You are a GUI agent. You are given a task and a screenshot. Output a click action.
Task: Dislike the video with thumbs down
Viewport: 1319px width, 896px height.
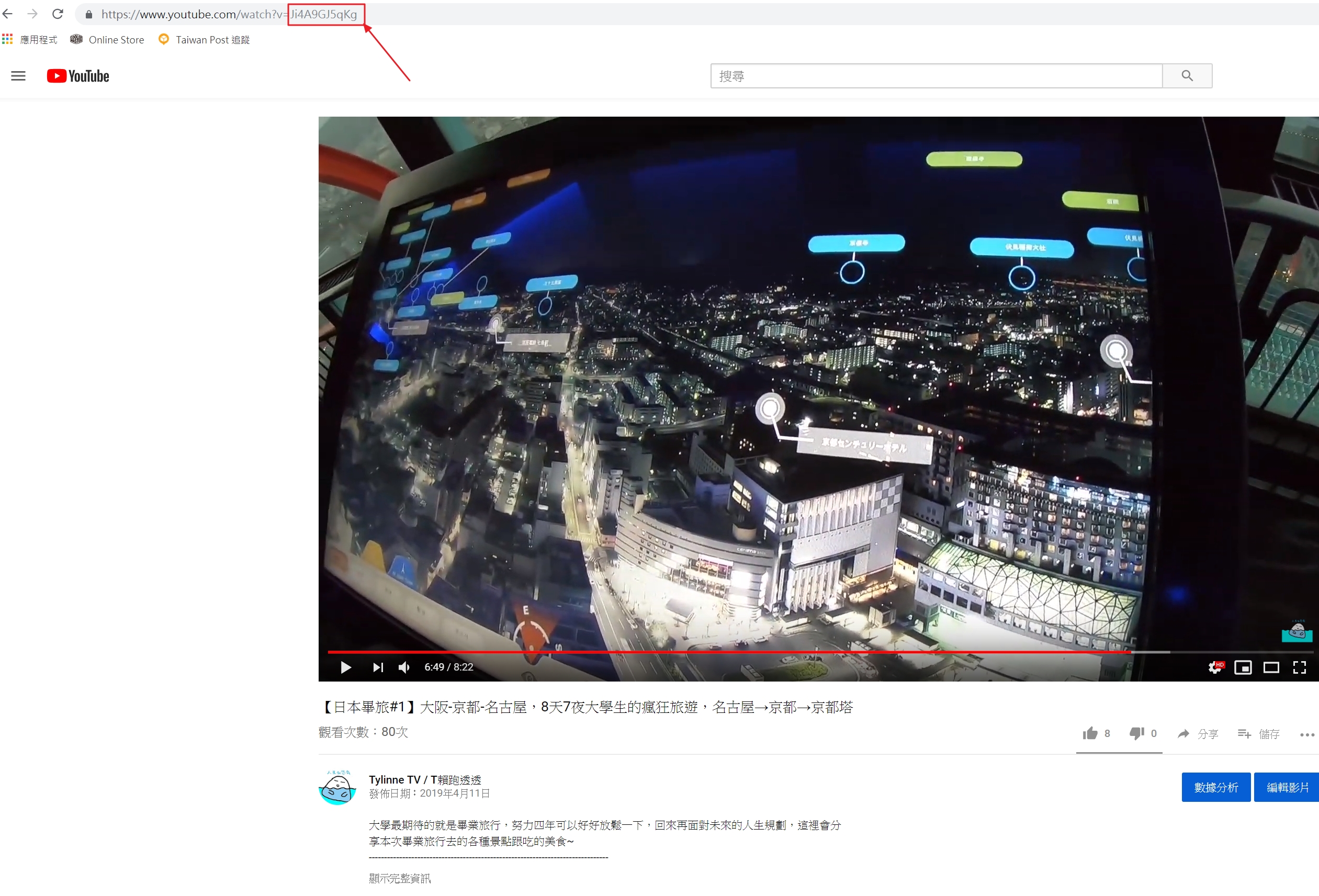click(x=1137, y=733)
